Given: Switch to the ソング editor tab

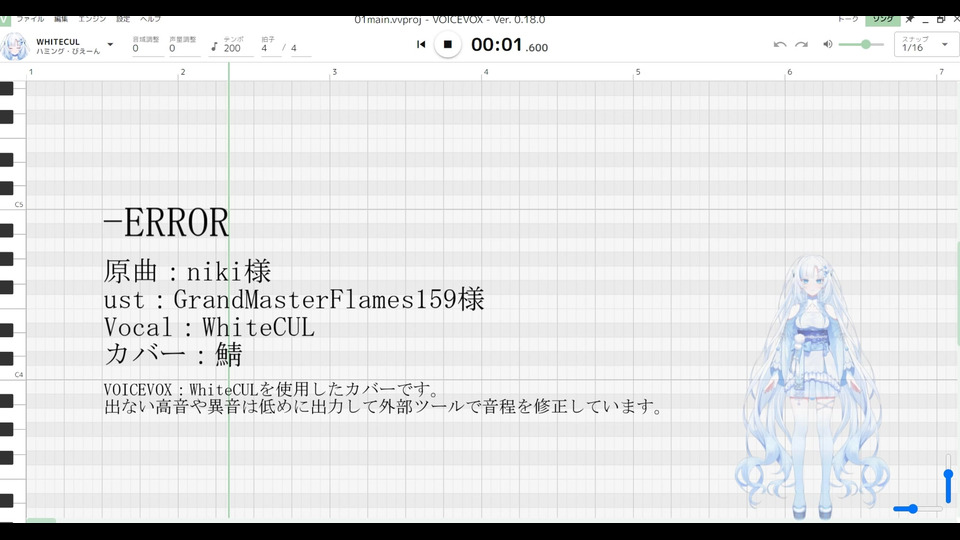Looking at the screenshot, I should (882, 19).
